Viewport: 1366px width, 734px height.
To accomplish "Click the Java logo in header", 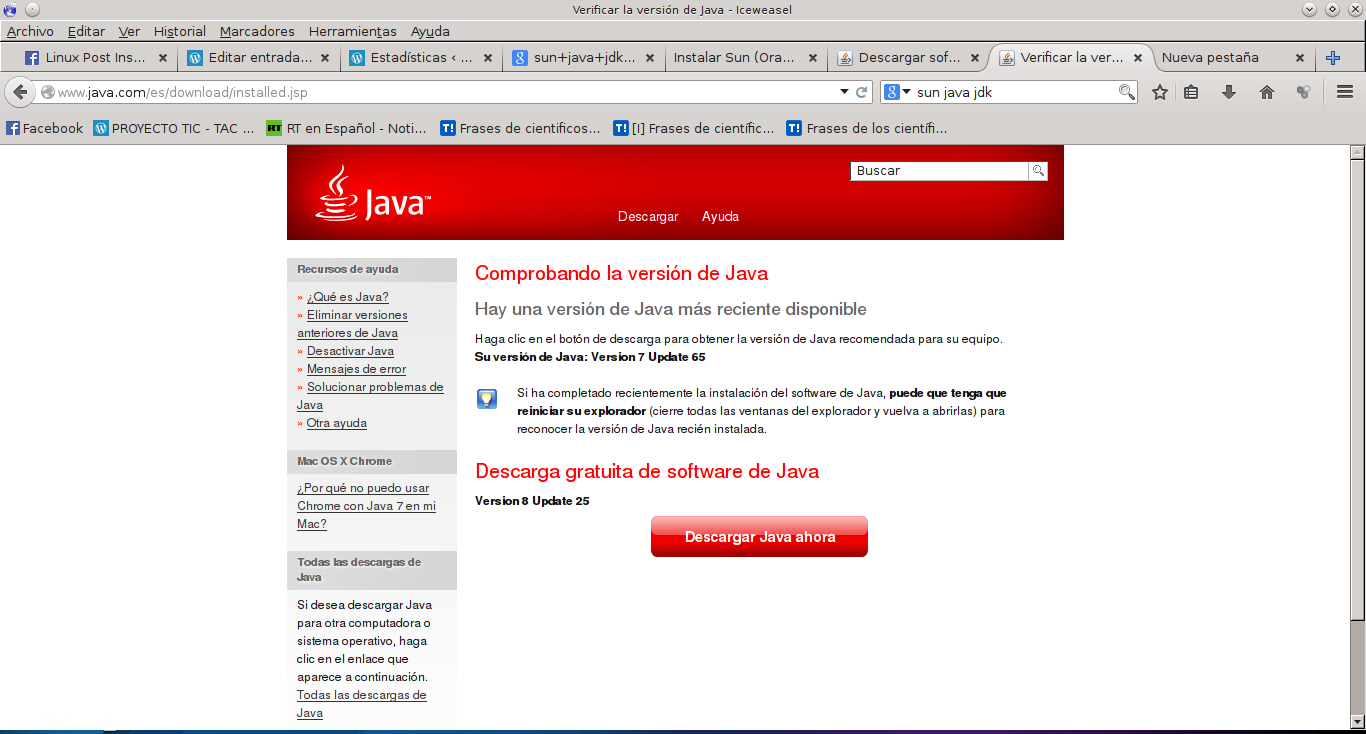I will click(373, 194).
